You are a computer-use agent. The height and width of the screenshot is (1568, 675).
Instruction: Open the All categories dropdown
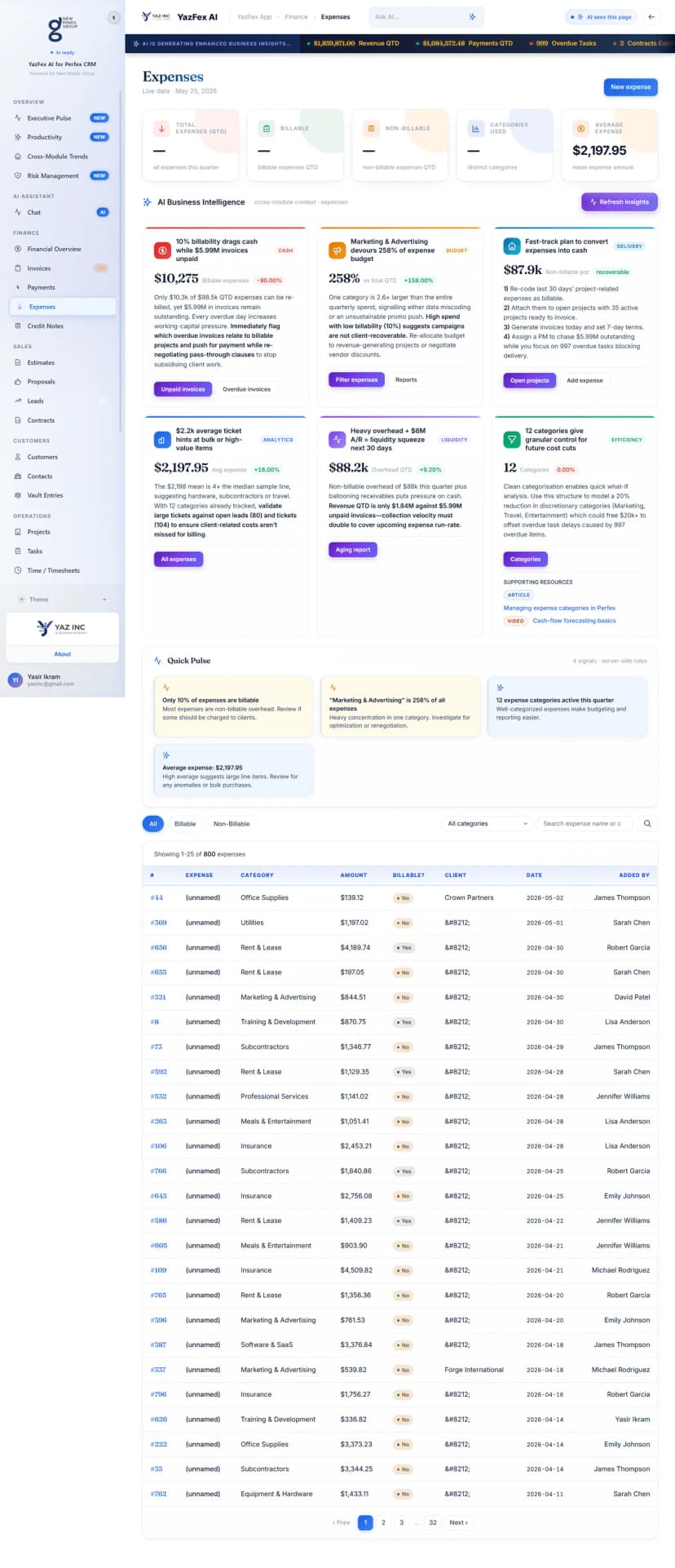pyautogui.click(x=487, y=824)
